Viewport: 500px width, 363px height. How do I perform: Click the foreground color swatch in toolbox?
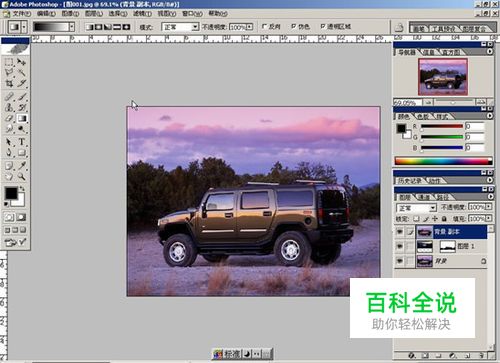tap(11, 193)
